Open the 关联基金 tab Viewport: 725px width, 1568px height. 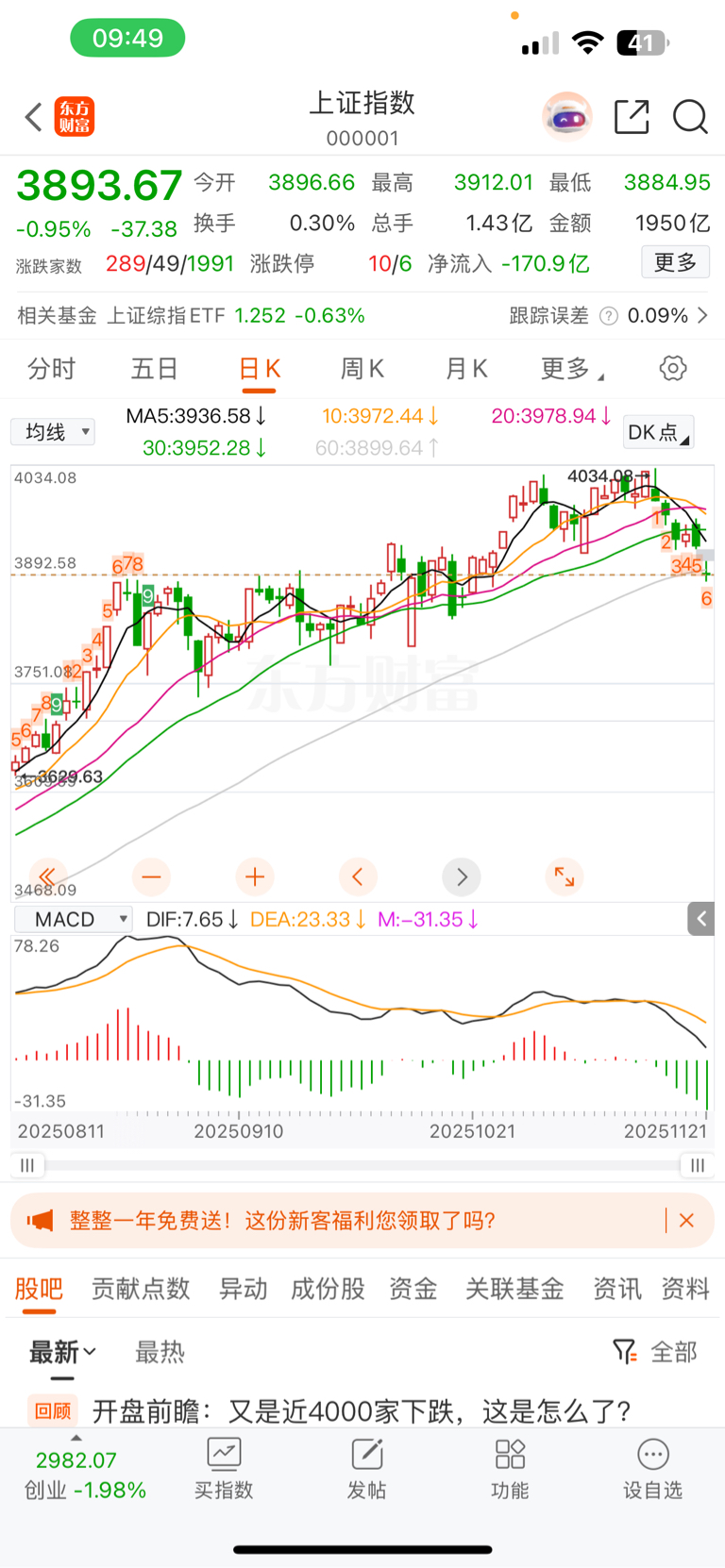coord(514,1289)
